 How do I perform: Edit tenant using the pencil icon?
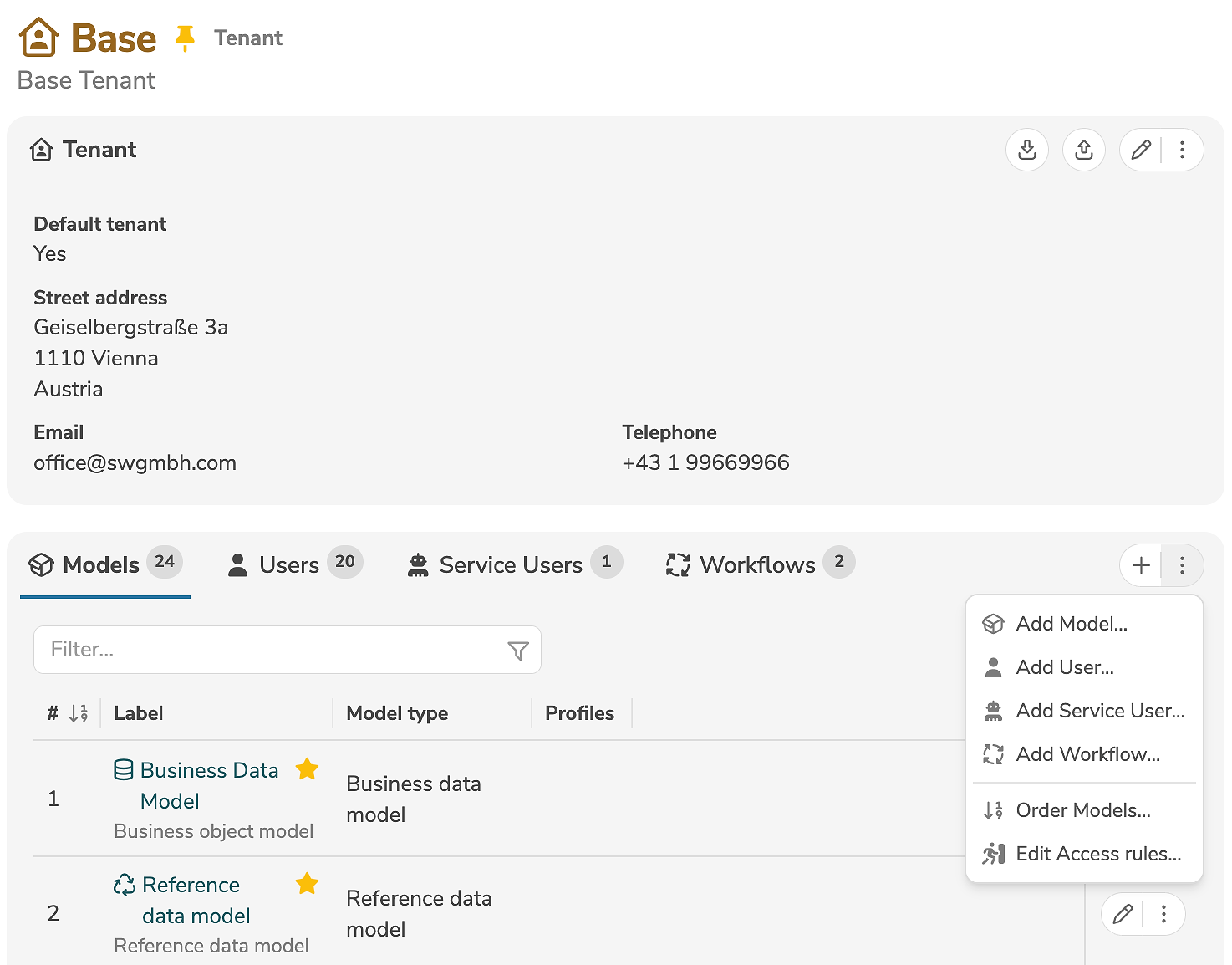tap(1141, 150)
